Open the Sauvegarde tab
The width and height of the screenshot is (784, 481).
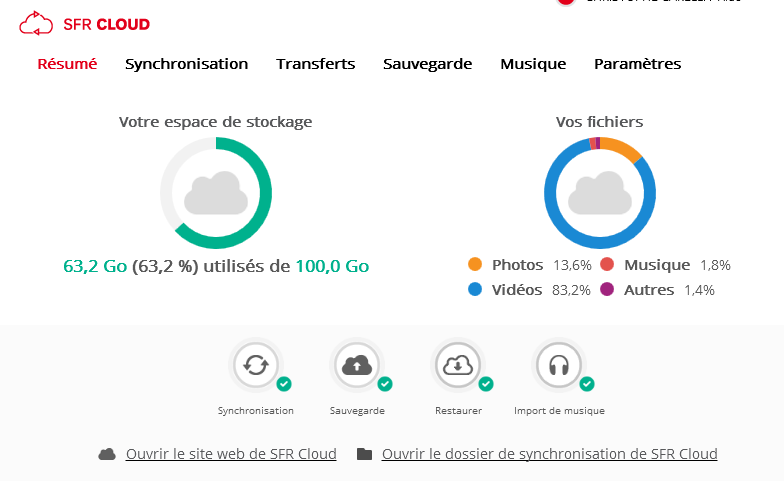[x=427, y=64]
